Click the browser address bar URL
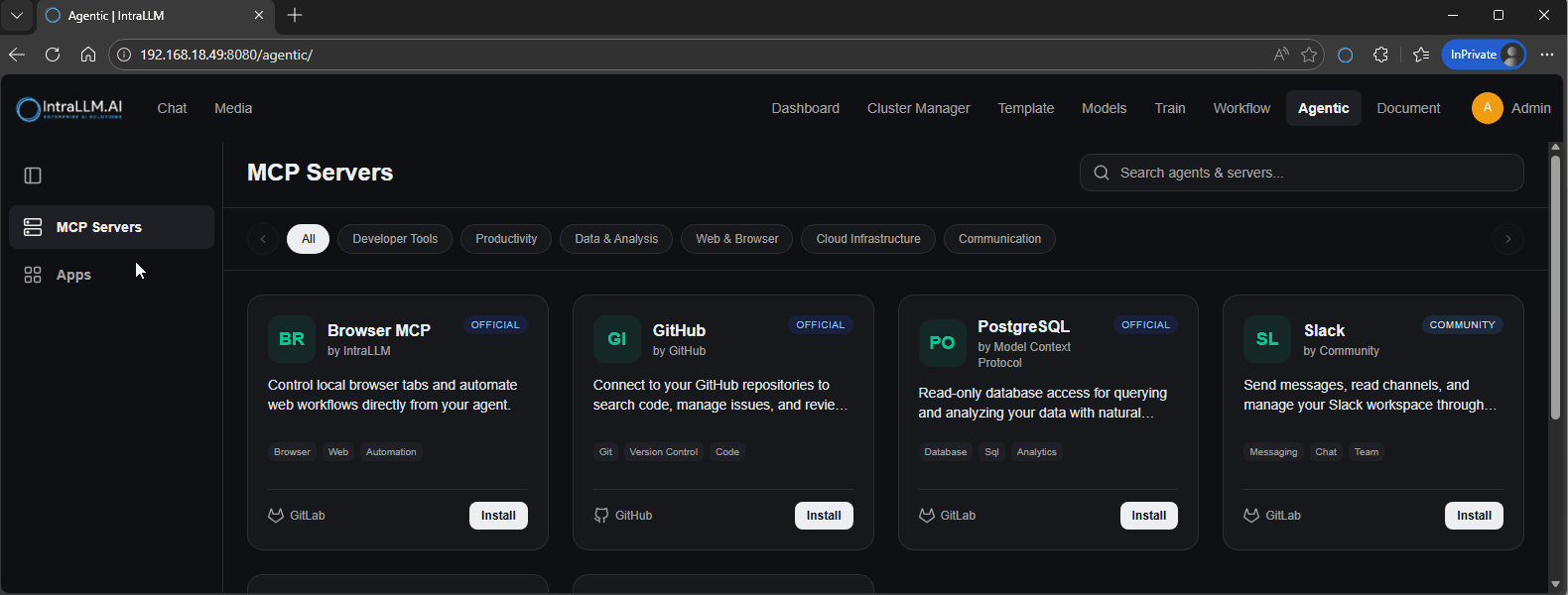 coord(226,55)
